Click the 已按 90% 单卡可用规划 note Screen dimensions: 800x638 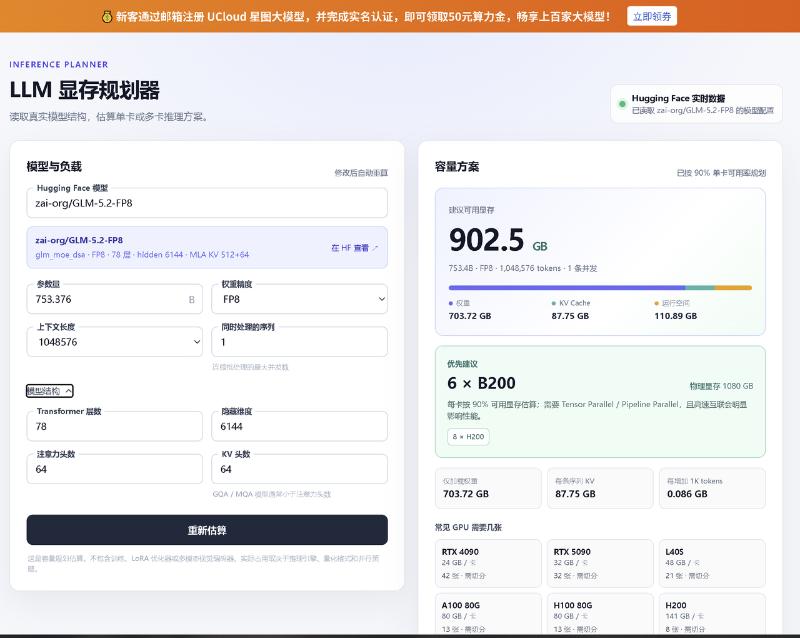coord(721,173)
